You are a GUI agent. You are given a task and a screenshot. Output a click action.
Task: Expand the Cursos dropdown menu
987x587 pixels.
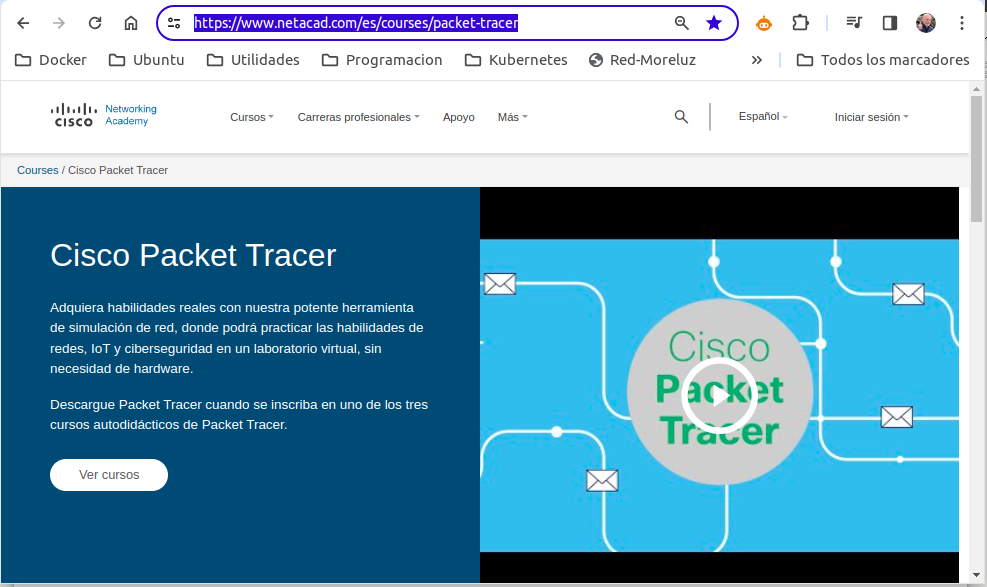coord(251,117)
